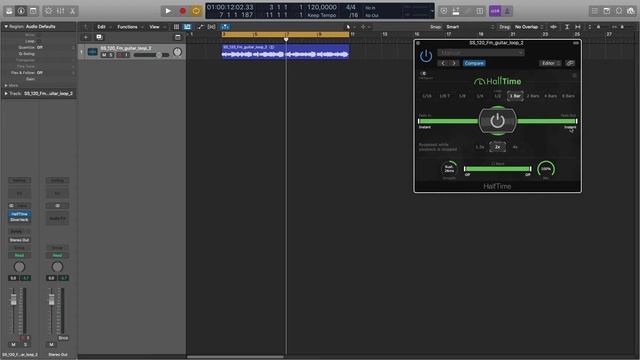Open the Editor view dropdown in plugin
Screen dimensions: 640x360
pos(550,63)
